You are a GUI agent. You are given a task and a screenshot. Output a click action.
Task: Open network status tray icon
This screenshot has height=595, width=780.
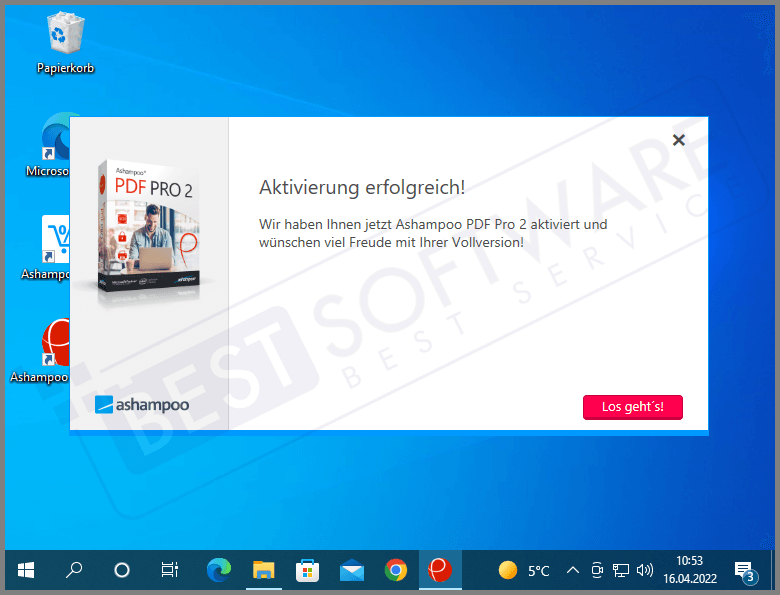pos(621,570)
